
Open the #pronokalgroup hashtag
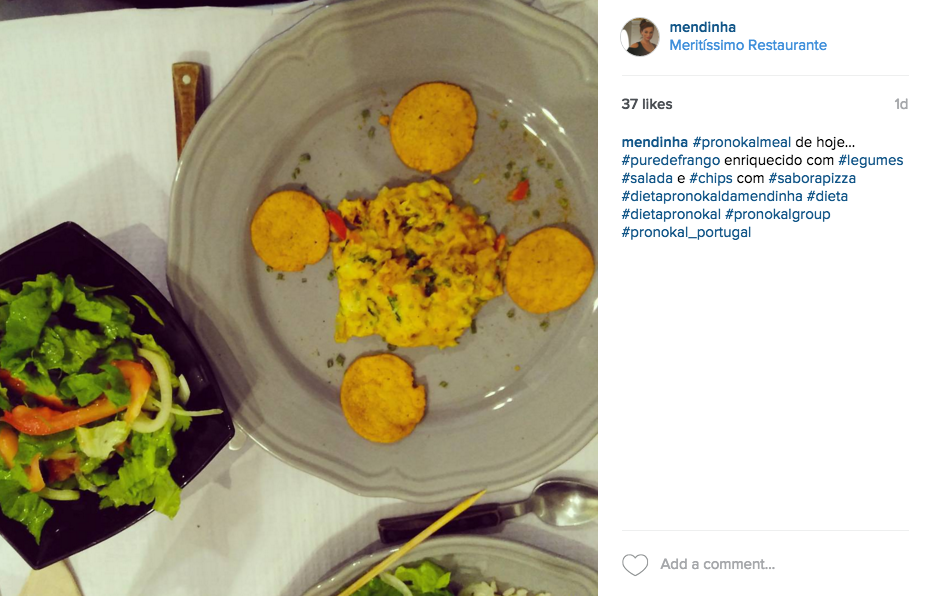pyautogui.click(x=777, y=214)
